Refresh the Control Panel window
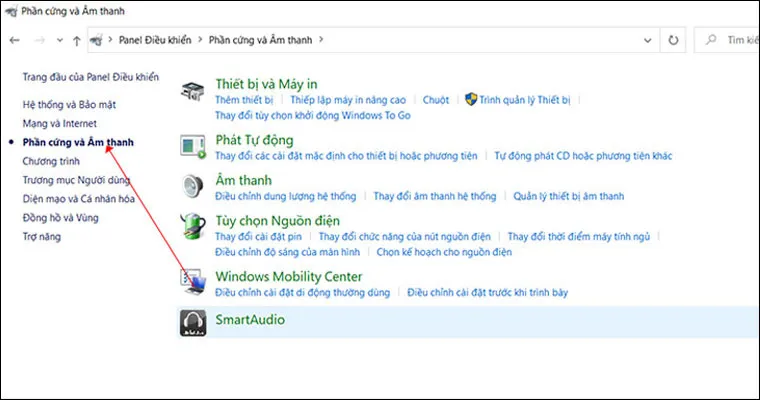 tap(674, 40)
